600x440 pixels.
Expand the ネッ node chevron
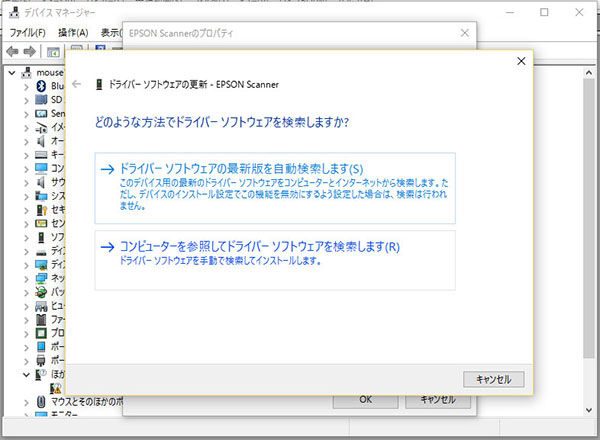pos(26,279)
